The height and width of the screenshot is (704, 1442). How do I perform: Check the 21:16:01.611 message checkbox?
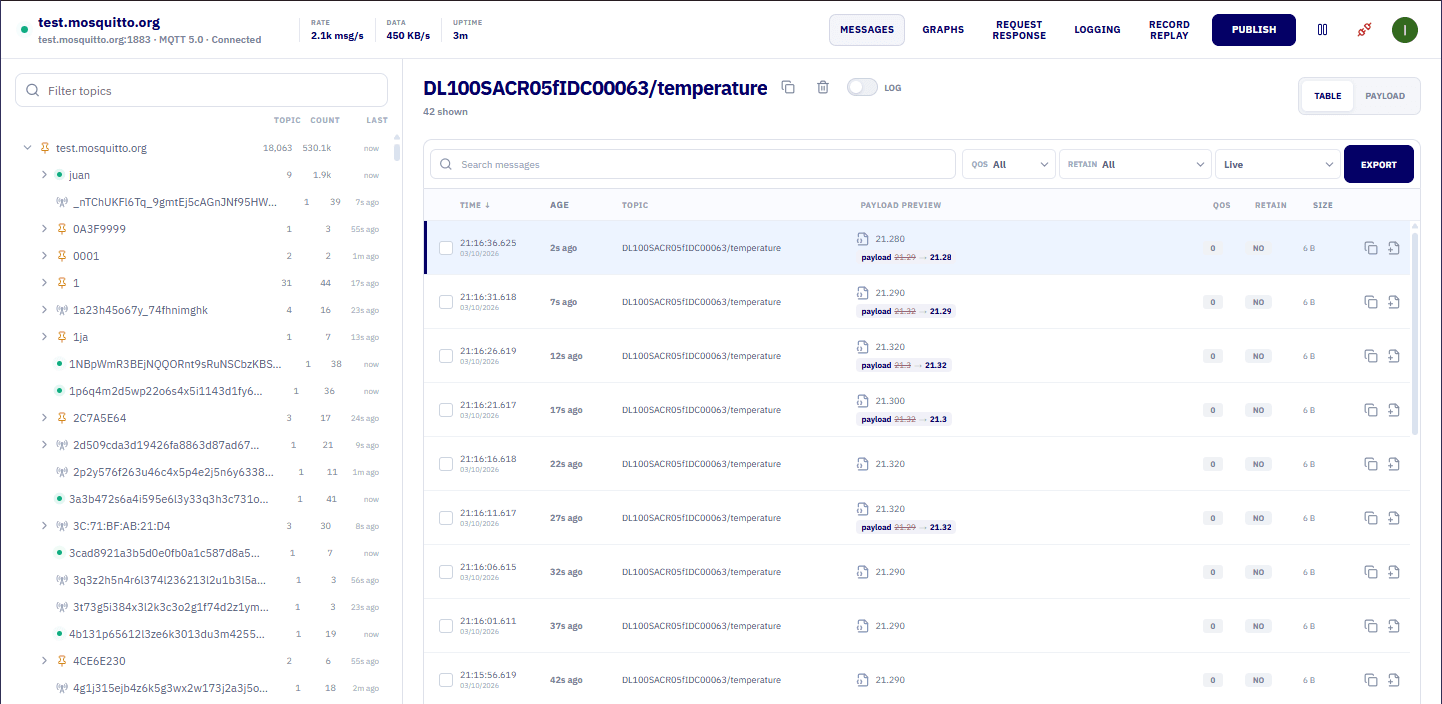coord(446,626)
